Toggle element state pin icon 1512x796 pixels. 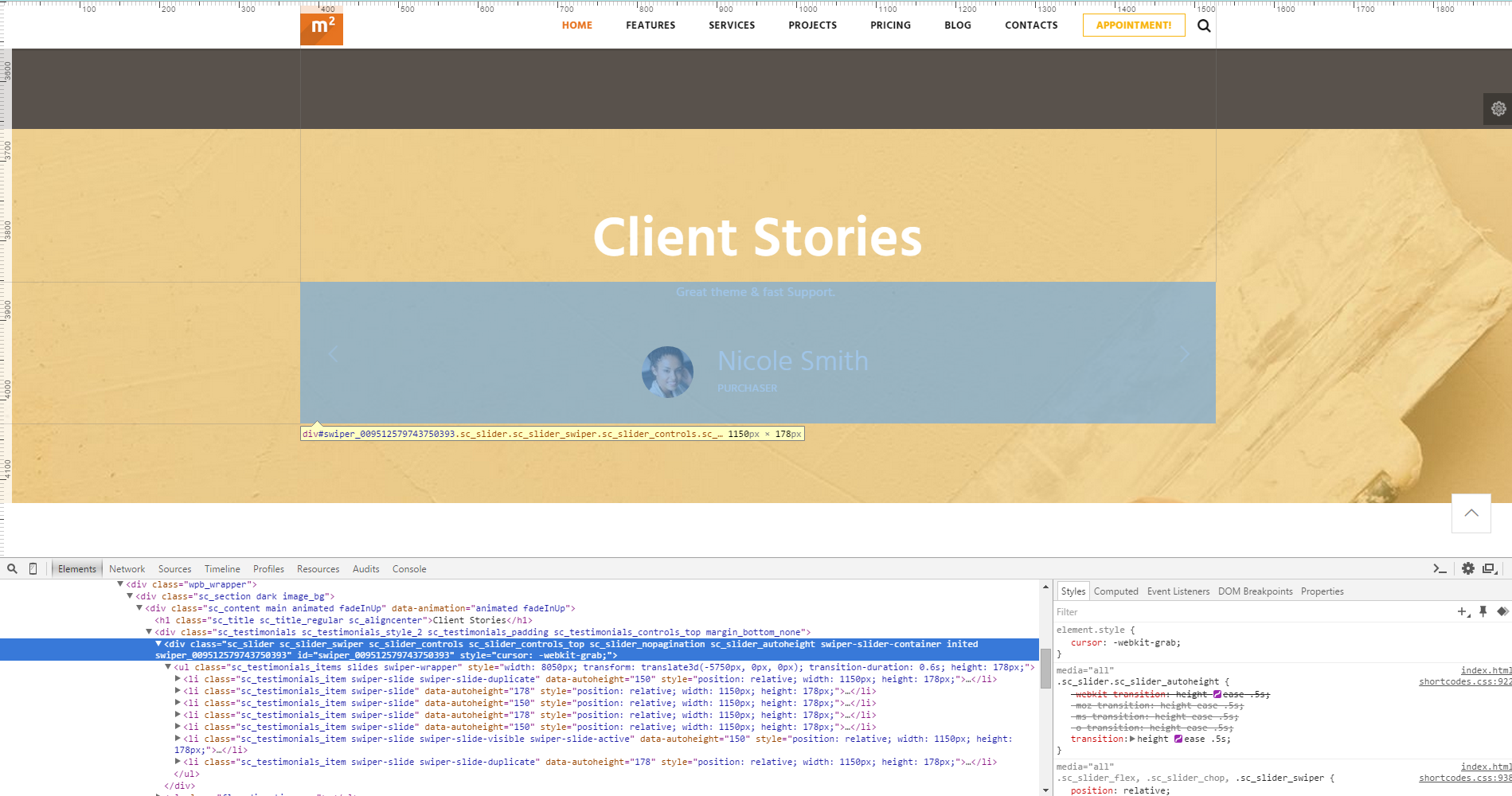click(1483, 611)
